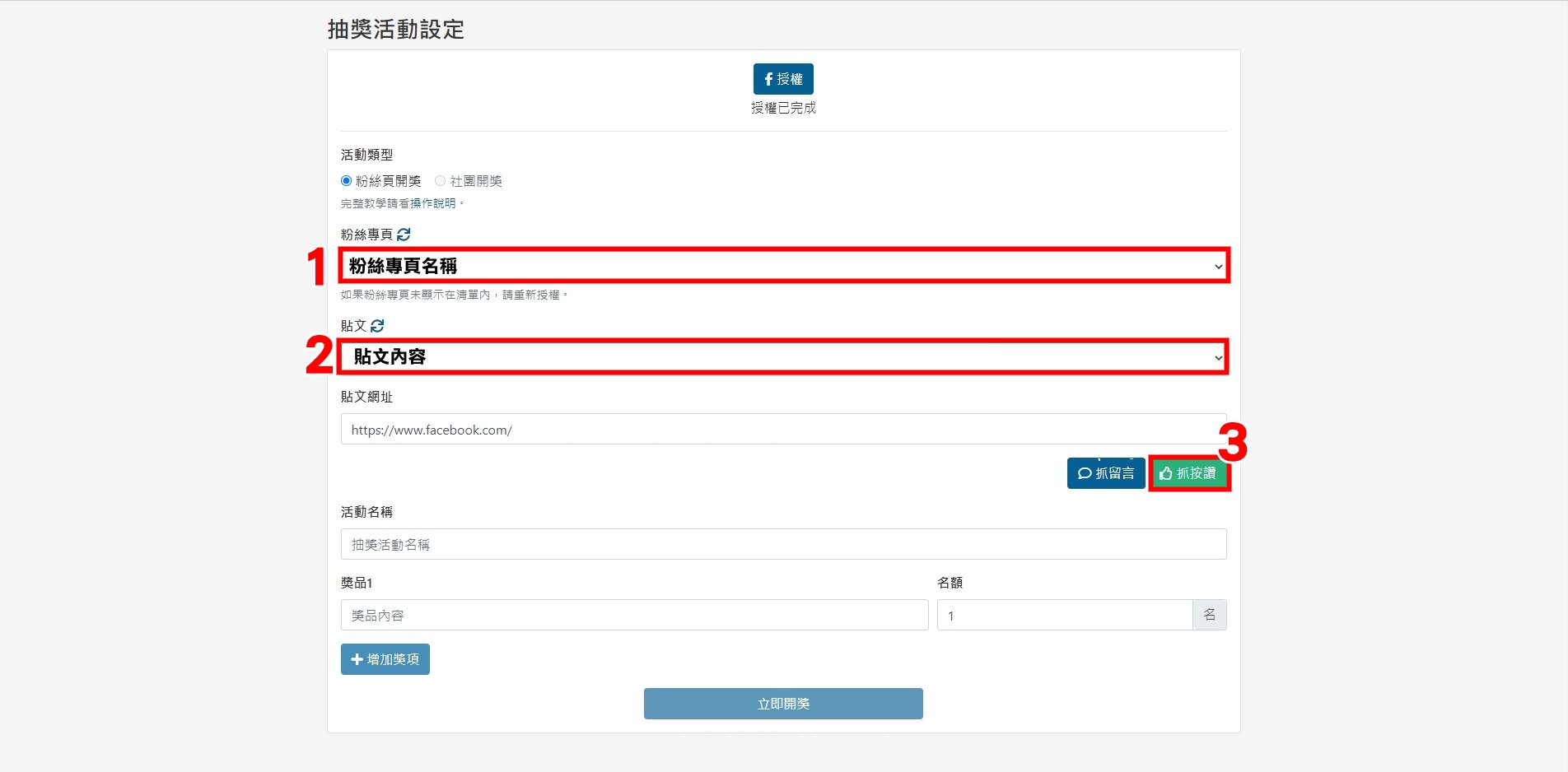Click the 活動類型 label
Screen dimensions: 1568x772
coord(367,155)
